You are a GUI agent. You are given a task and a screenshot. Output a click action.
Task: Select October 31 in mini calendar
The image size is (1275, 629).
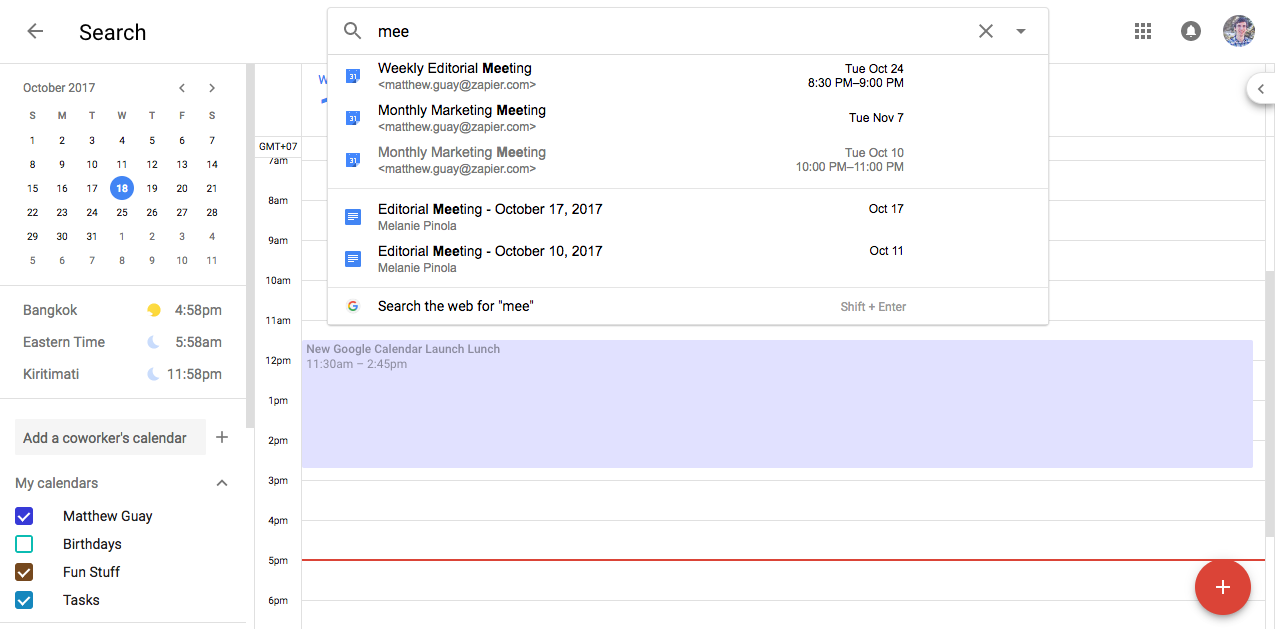coord(92,236)
